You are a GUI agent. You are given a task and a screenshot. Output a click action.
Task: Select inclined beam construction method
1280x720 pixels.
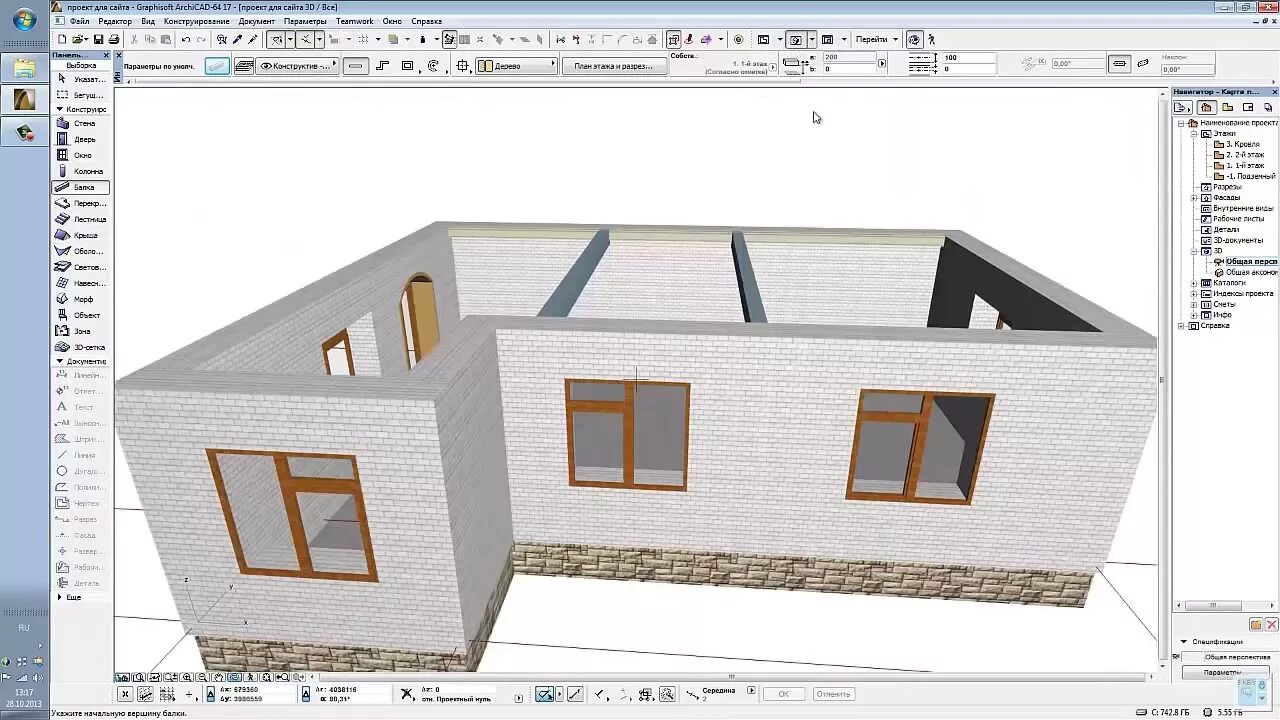pos(1141,64)
